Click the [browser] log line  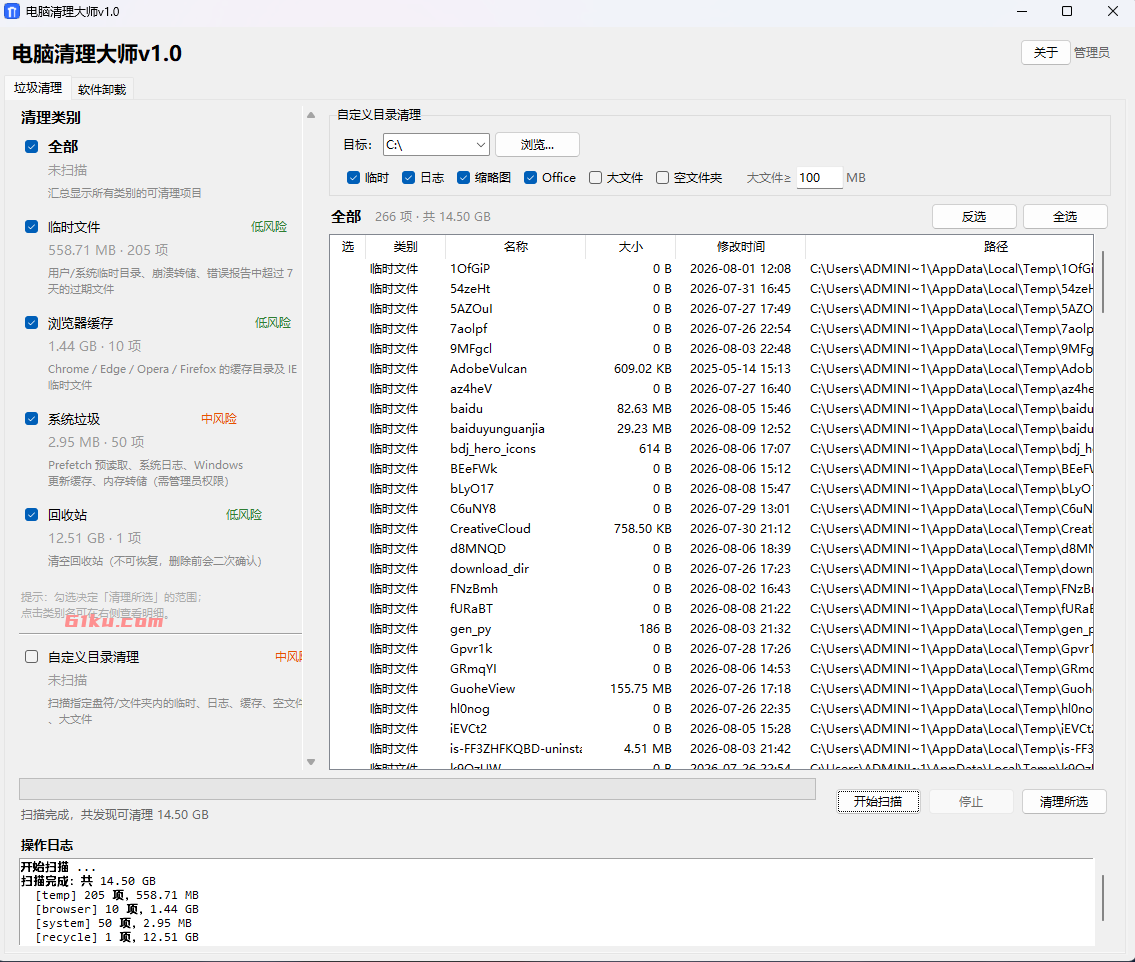pyautogui.click(x=117, y=909)
